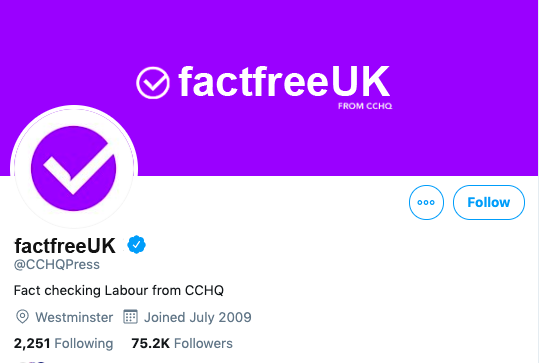Click the calendar joined-date icon

pyautogui.click(x=130, y=317)
